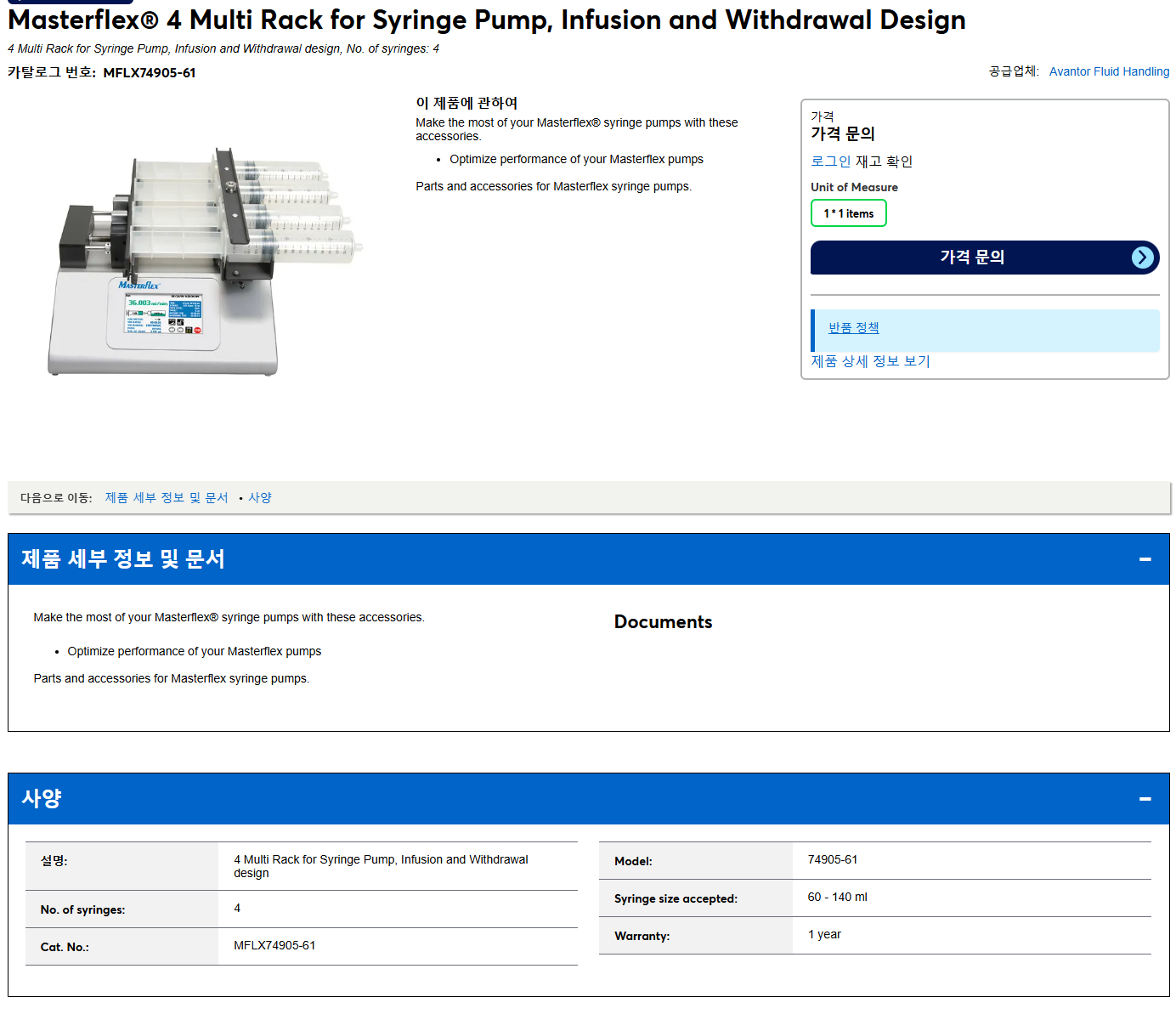Click the No. of syringes label

pos(82,910)
